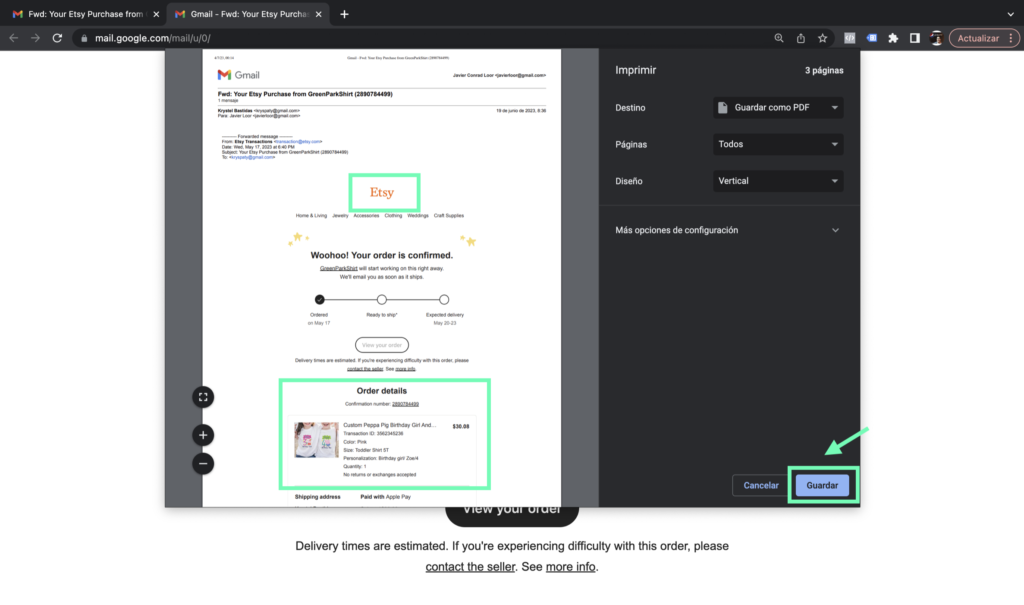Close the Gmail - Fwd: Your Etsy Purchase tab
The height and width of the screenshot is (605, 1024).
pyautogui.click(x=319, y=14)
